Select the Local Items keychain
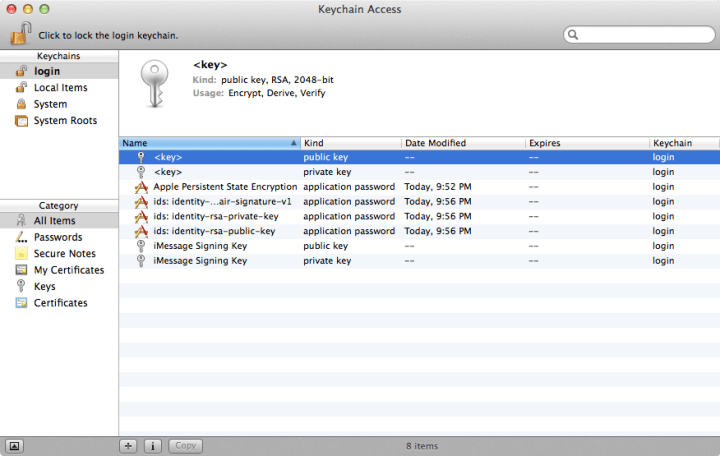This screenshot has width=720, height=456. pos(59,88)
